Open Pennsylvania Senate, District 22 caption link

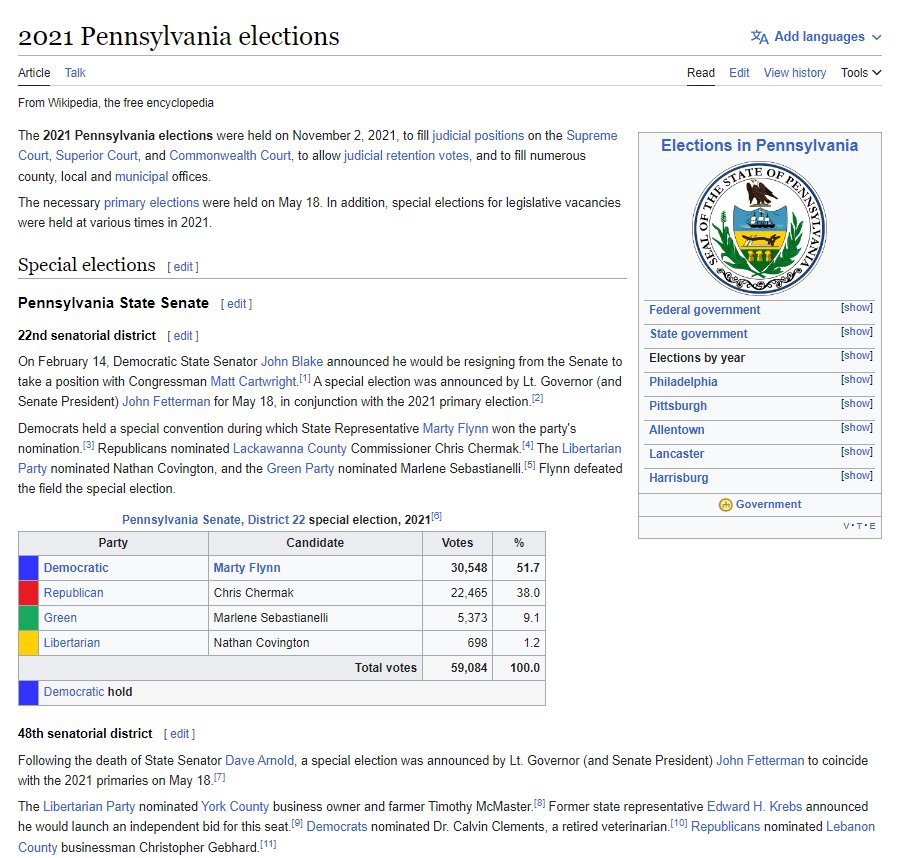213,520
